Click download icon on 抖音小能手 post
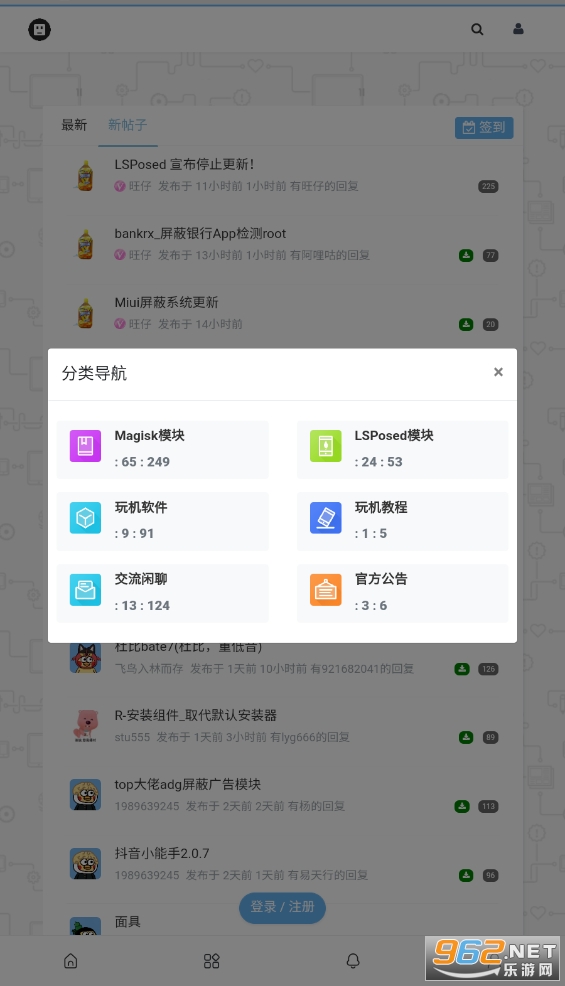The width and height of the screenshot is (565, 986). [x=466, y=875]
